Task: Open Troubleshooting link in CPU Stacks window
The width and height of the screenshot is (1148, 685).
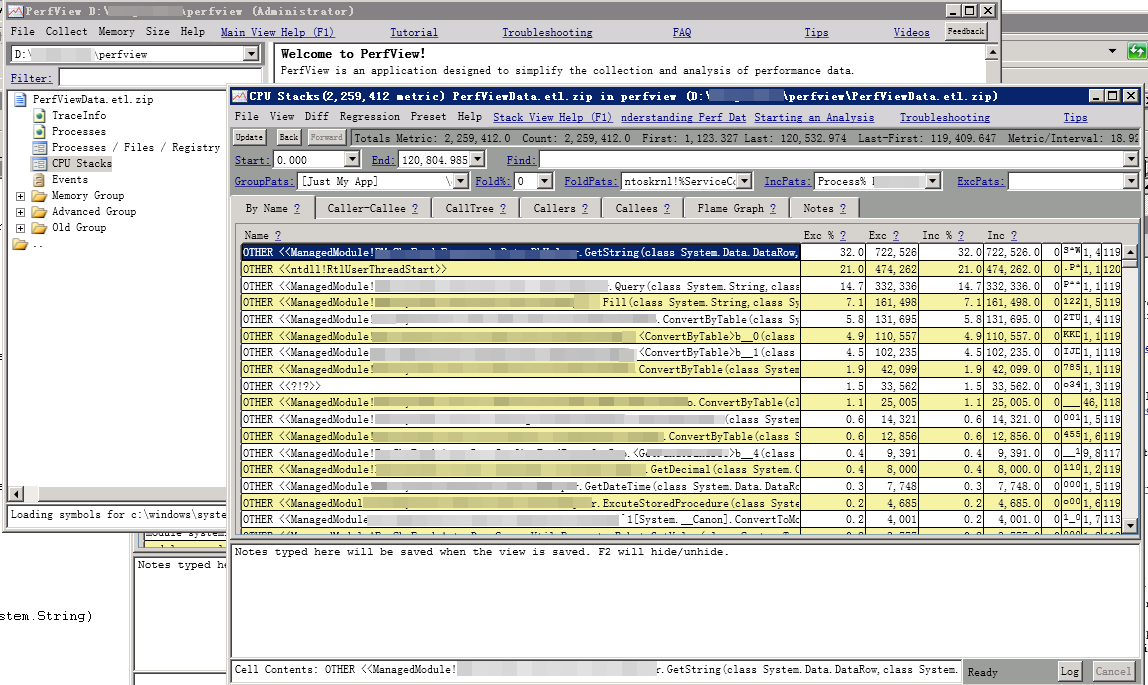Action: pos(944,117)
